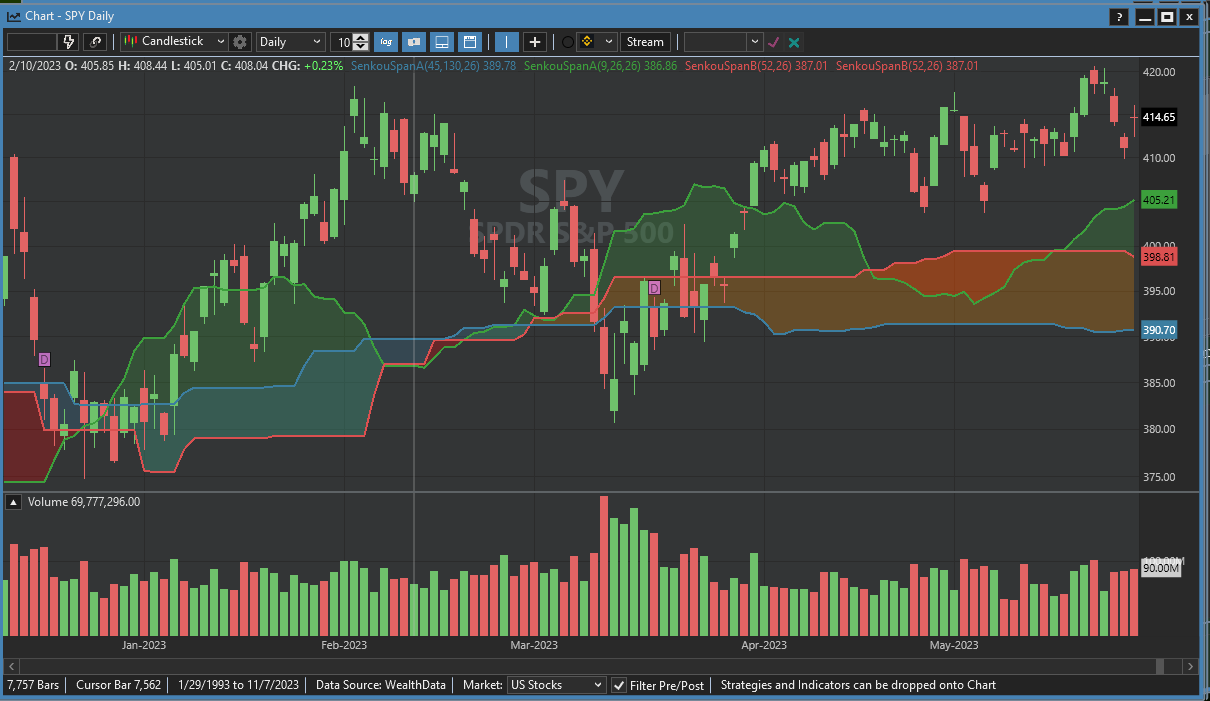Open the Daily scale dropdown
The width and height of the screenshot is (1210, 701).
coord(290,42)
